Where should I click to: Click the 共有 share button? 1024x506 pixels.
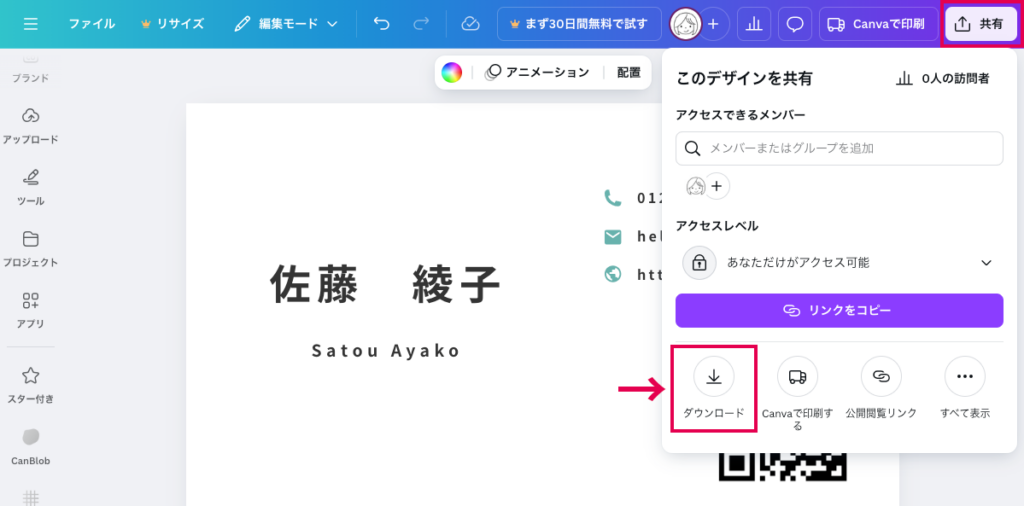(980, 24)
